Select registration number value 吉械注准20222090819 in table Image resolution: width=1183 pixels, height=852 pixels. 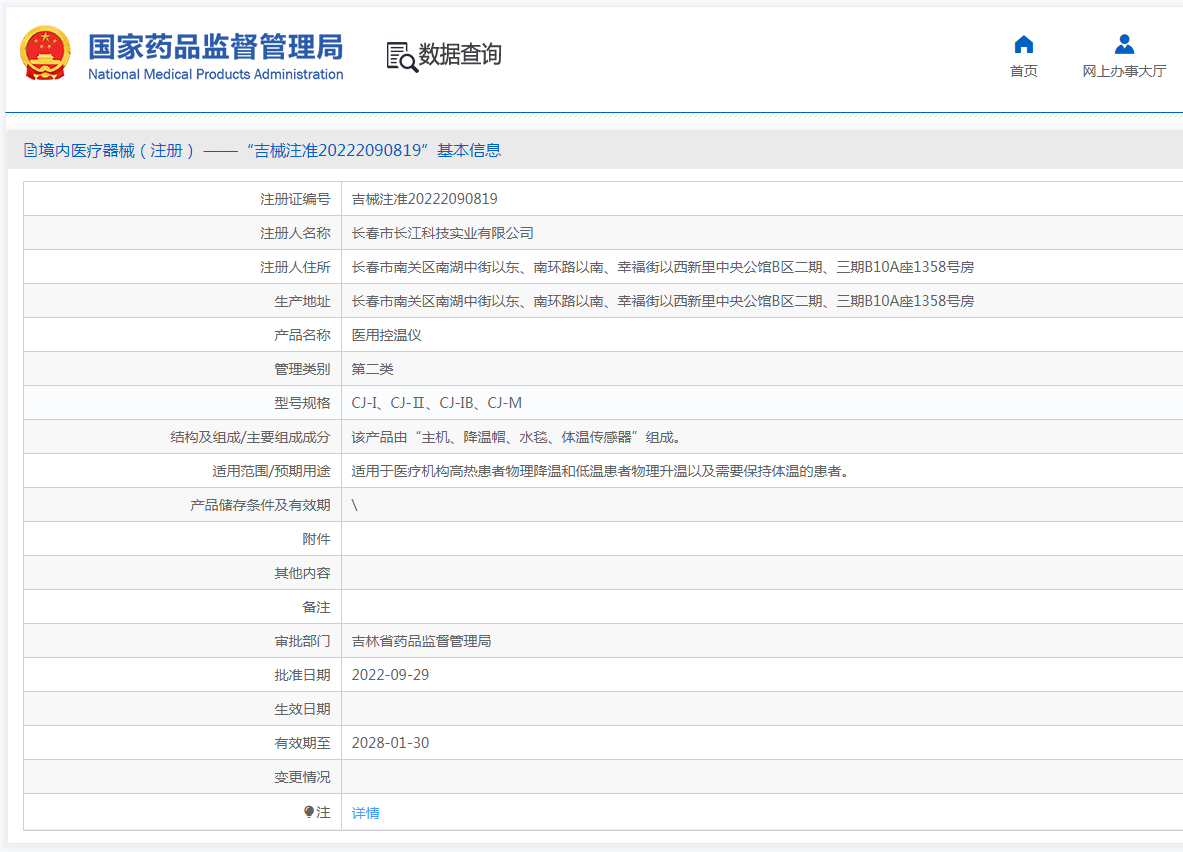point(424,199)
